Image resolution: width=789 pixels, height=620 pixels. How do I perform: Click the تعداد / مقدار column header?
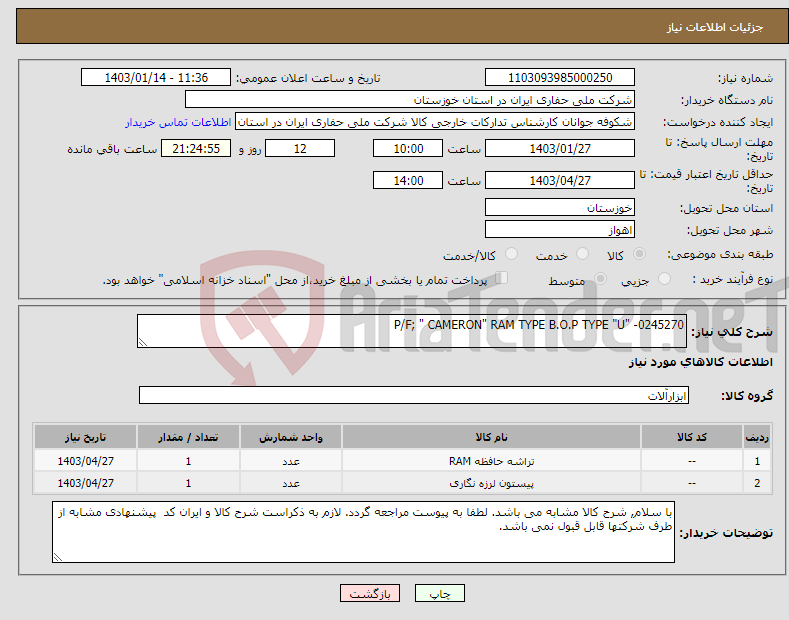[x=188, y=437]
